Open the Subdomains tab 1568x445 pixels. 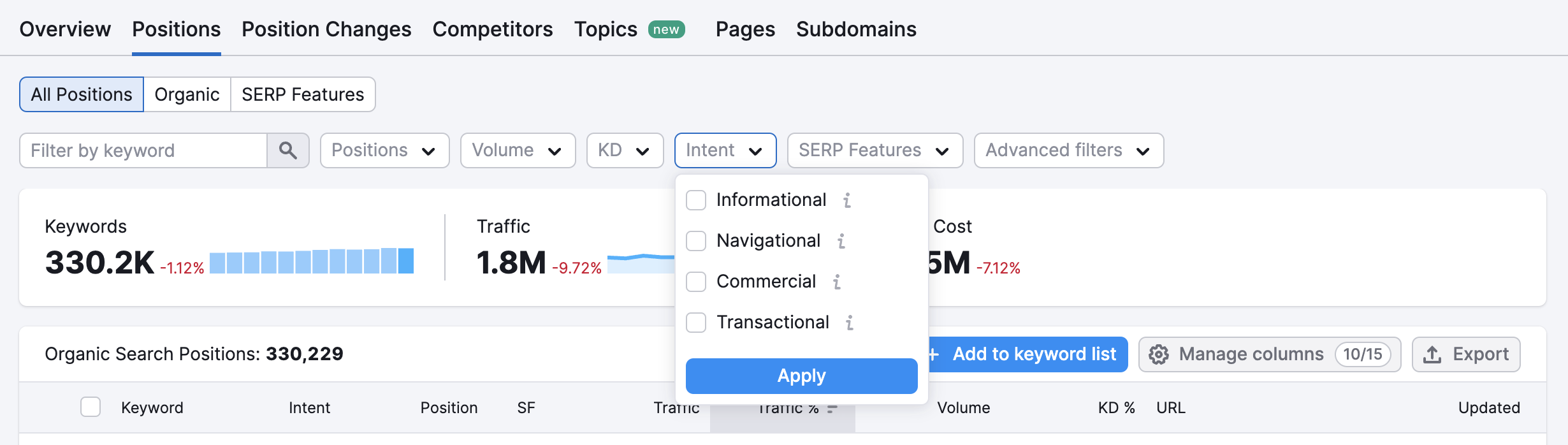856,29
